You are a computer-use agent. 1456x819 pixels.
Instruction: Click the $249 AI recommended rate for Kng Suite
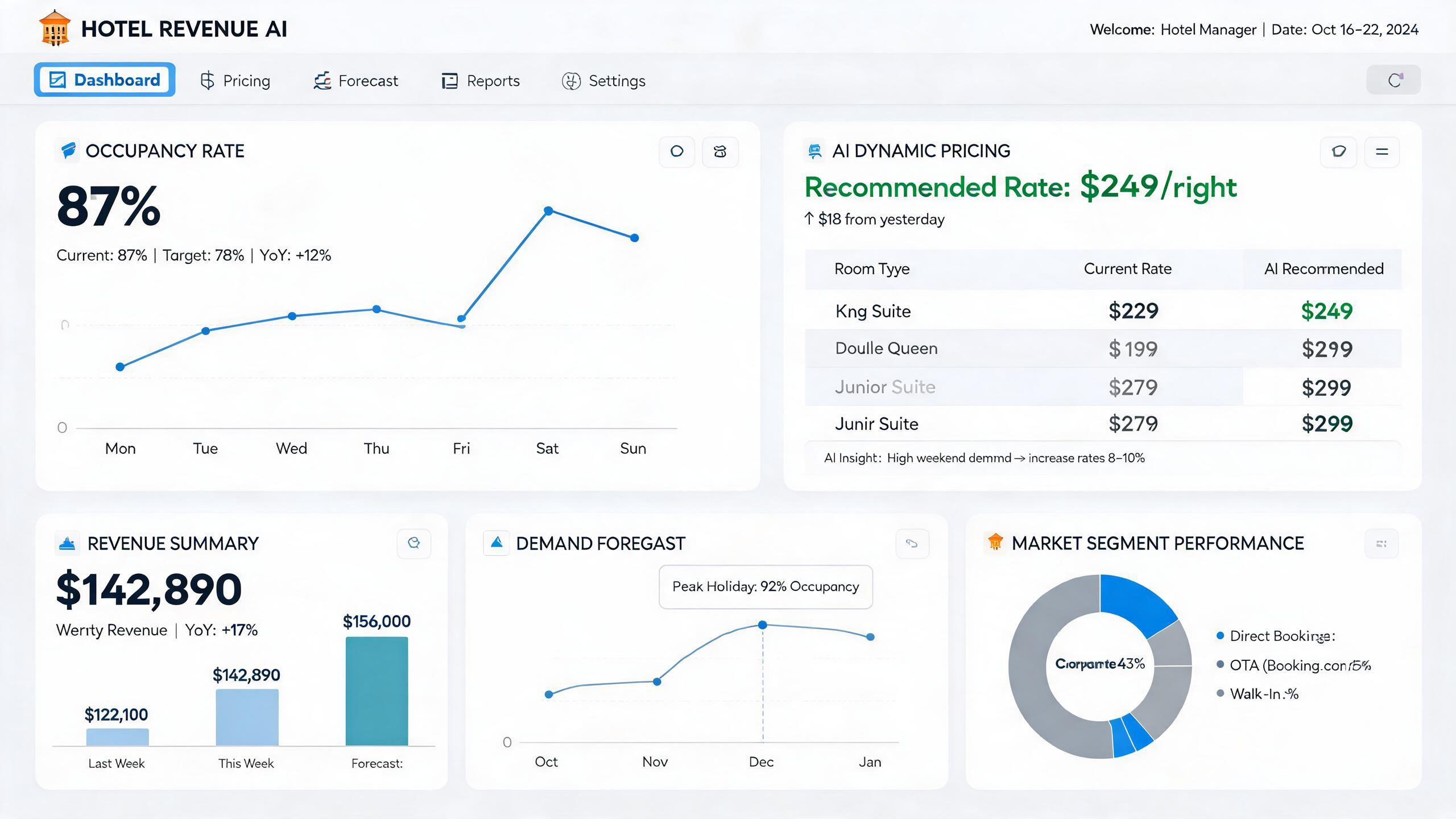(1327, 311)
